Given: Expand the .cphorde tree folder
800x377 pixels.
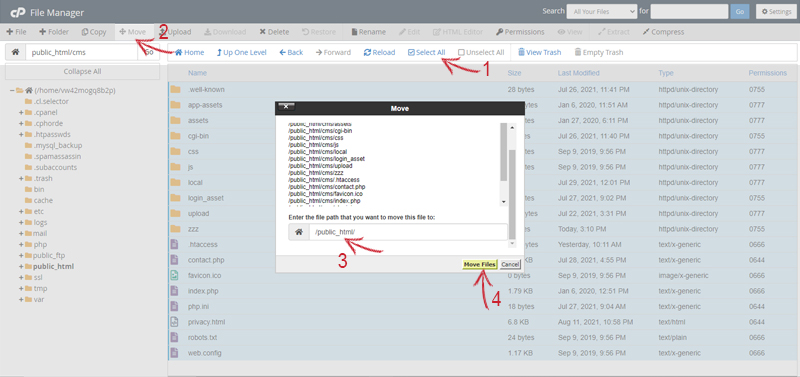Looking at the screenshot, I should pos(21,123).
